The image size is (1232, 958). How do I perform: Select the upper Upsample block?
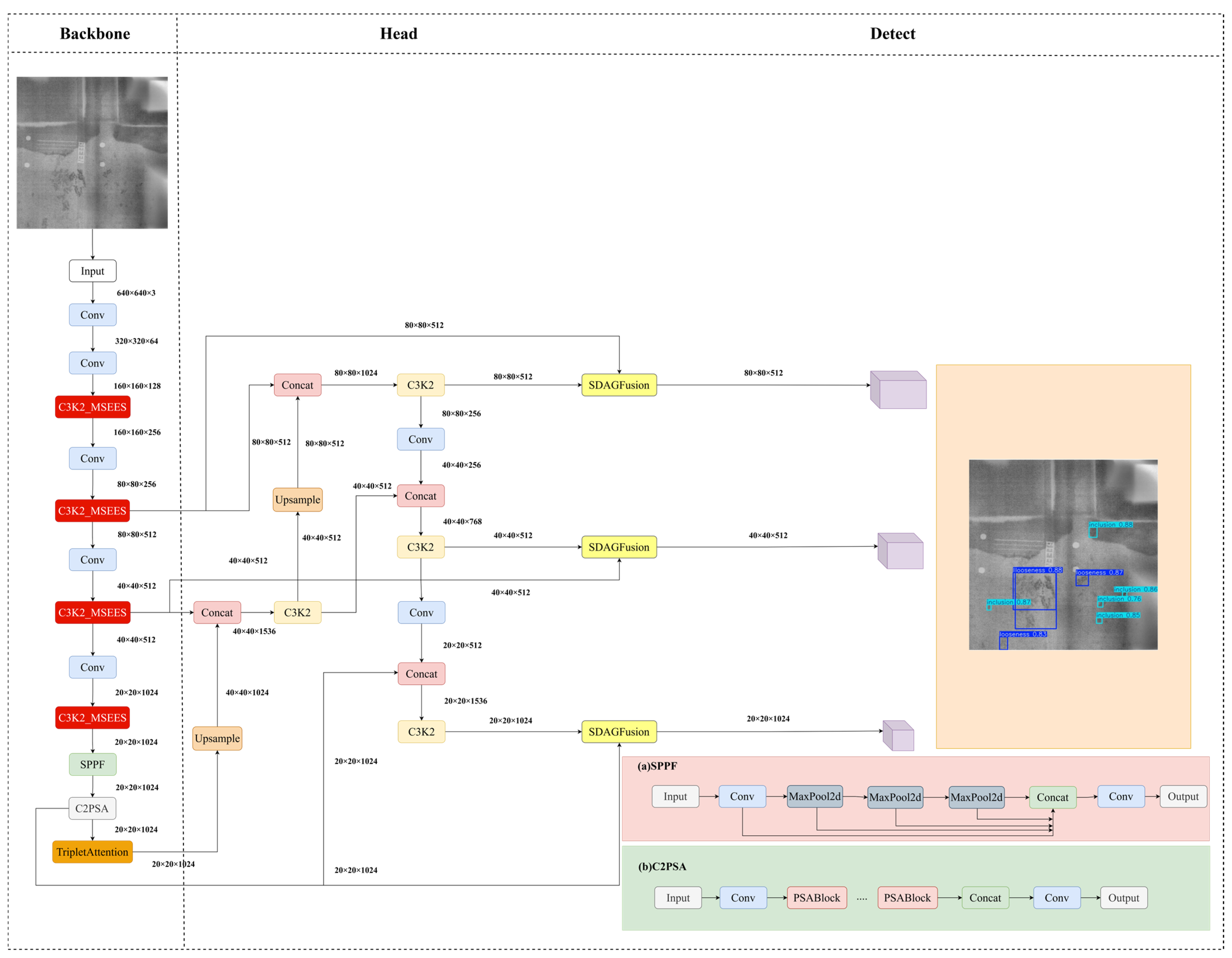[297, 500]
